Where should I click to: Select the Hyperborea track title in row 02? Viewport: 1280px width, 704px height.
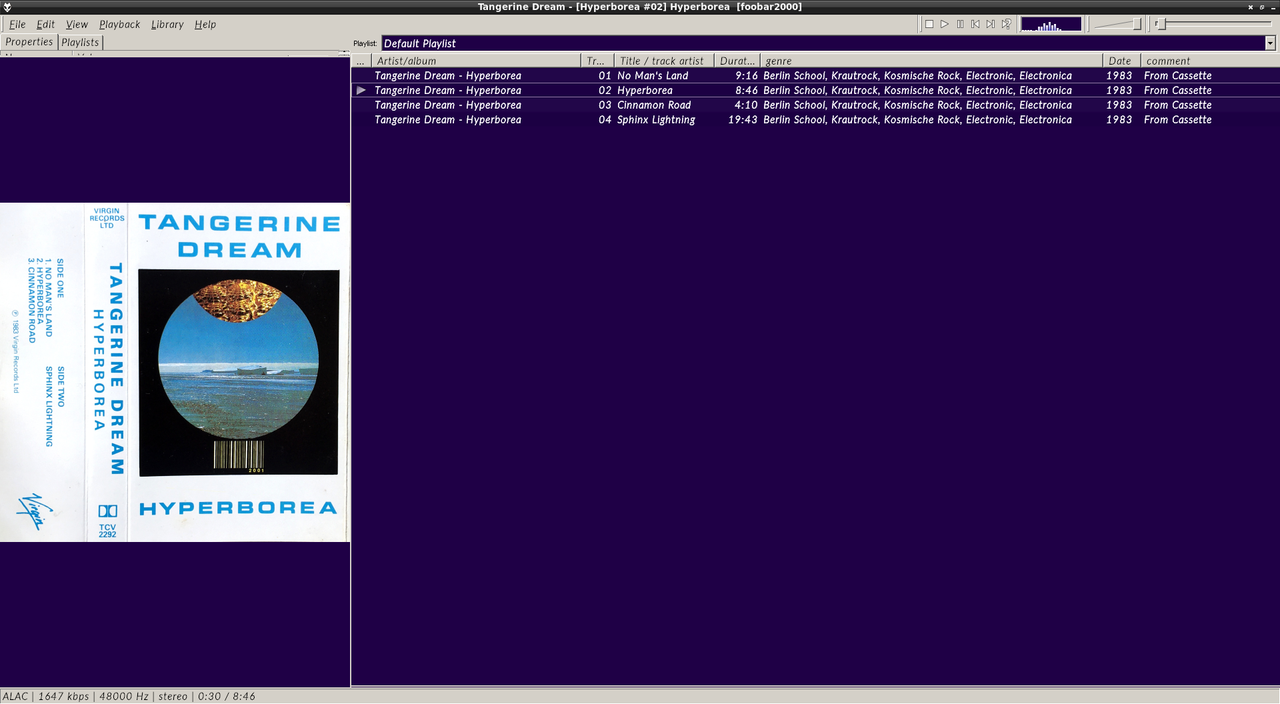[x=645, y=90]
